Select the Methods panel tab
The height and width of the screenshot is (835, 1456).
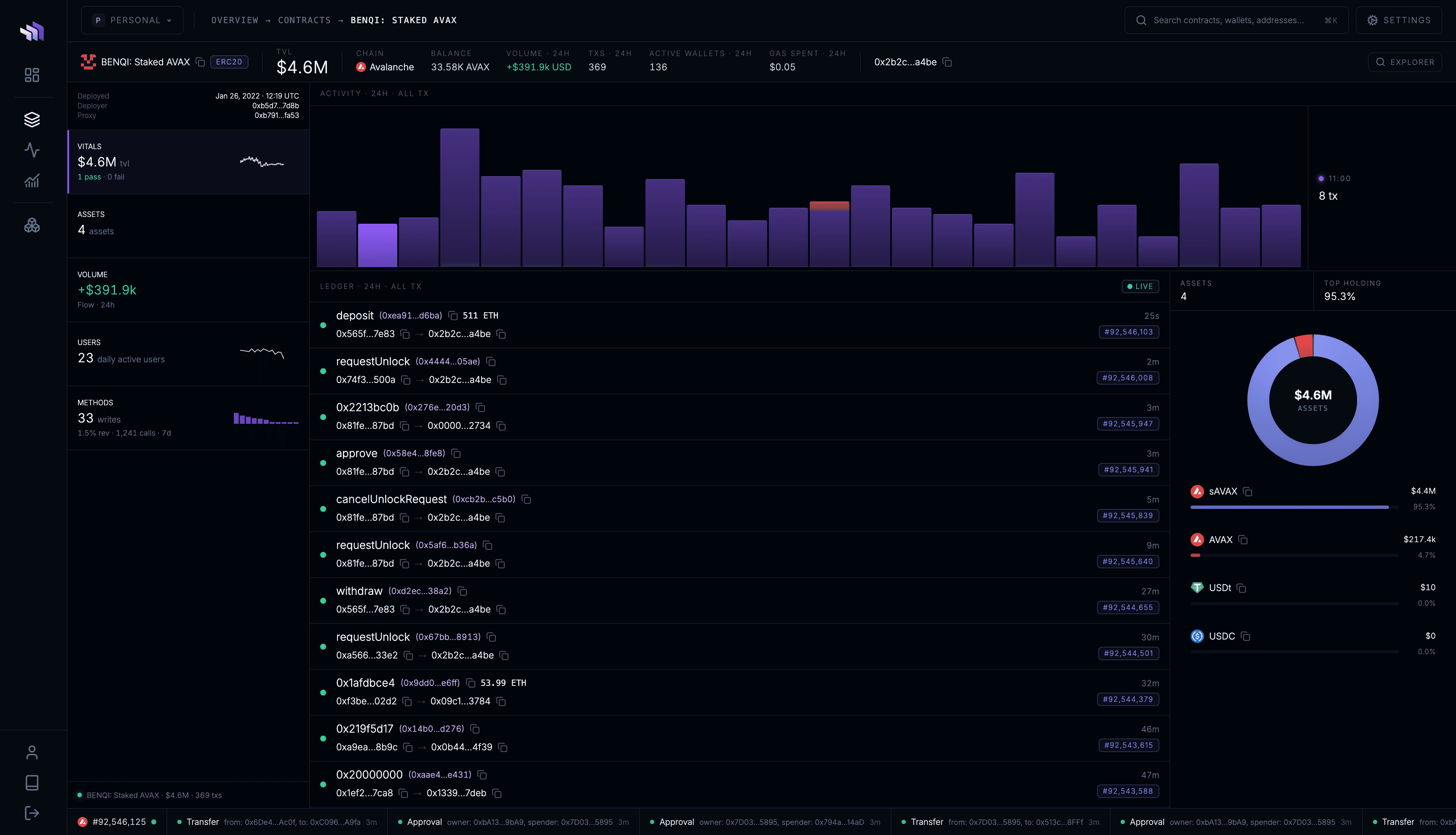click(x=189, y=418)
